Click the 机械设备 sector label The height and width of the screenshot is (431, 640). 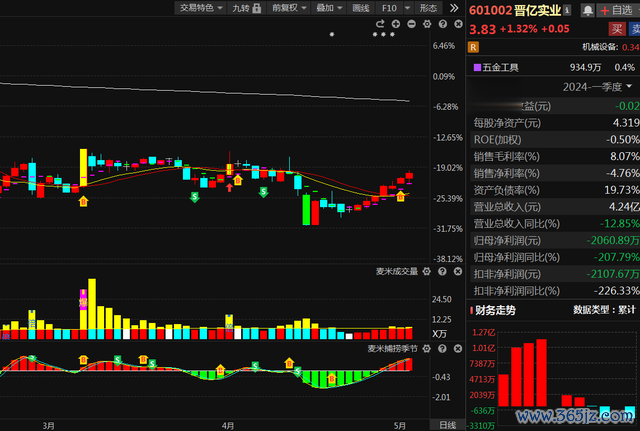[x=600, y=47]
